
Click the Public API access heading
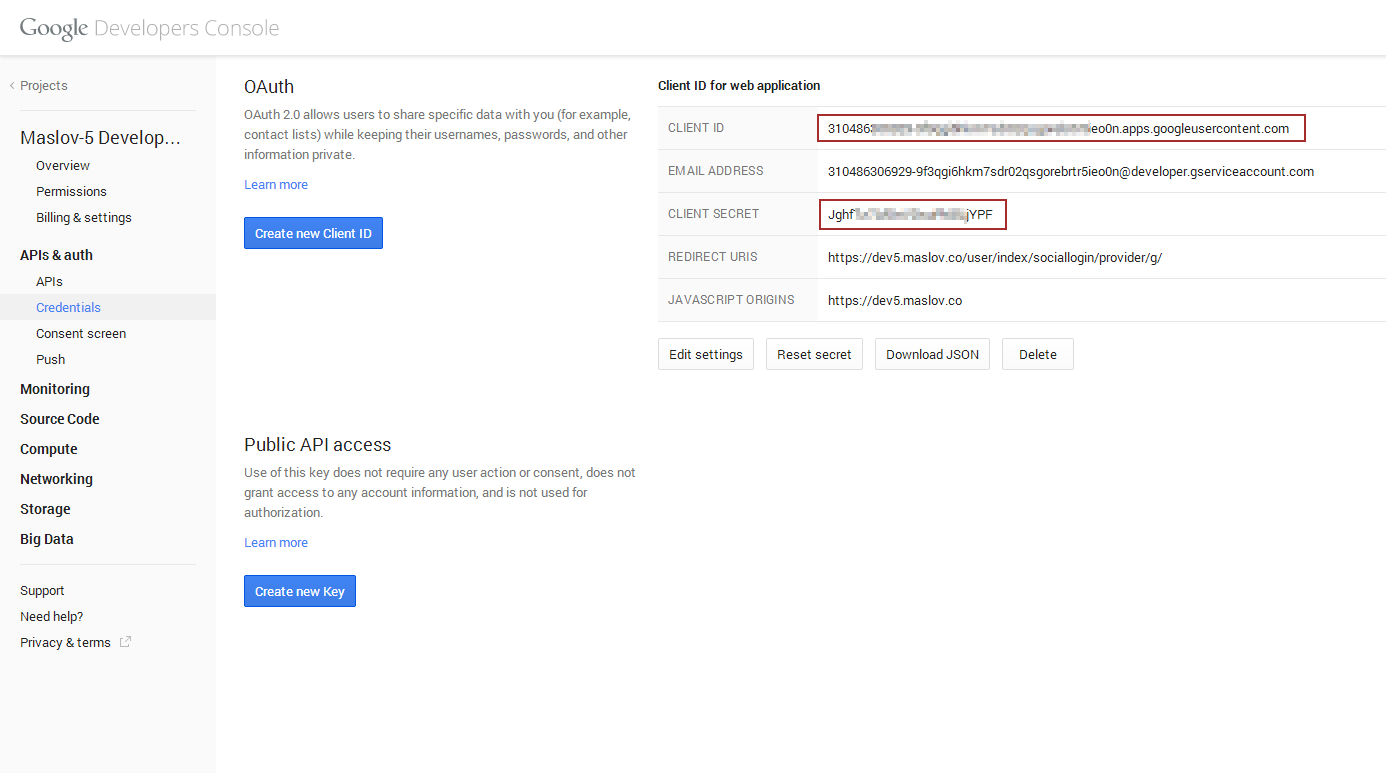point(318,445)
